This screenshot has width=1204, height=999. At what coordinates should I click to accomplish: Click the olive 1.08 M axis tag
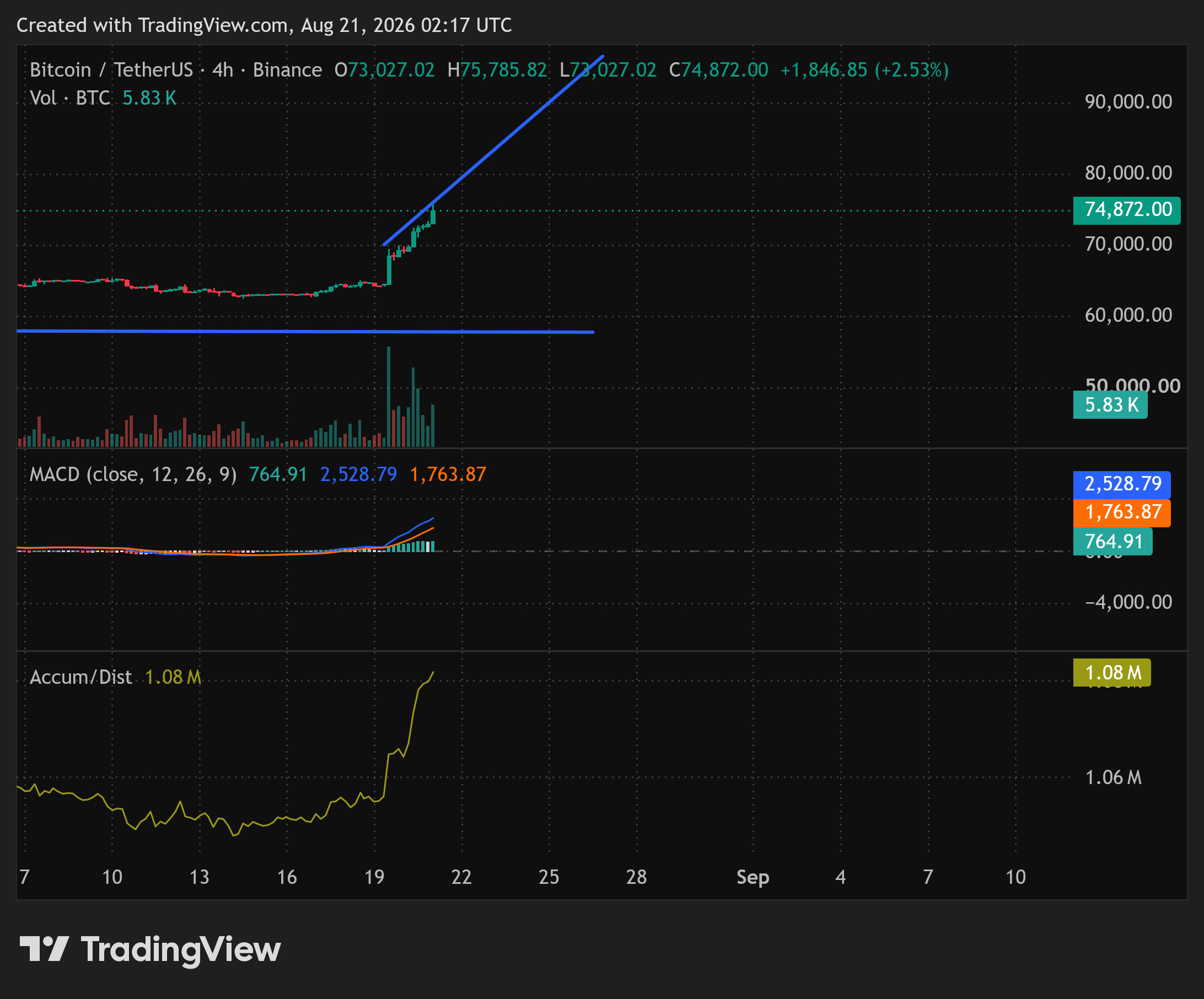(x=1112, y=673)
